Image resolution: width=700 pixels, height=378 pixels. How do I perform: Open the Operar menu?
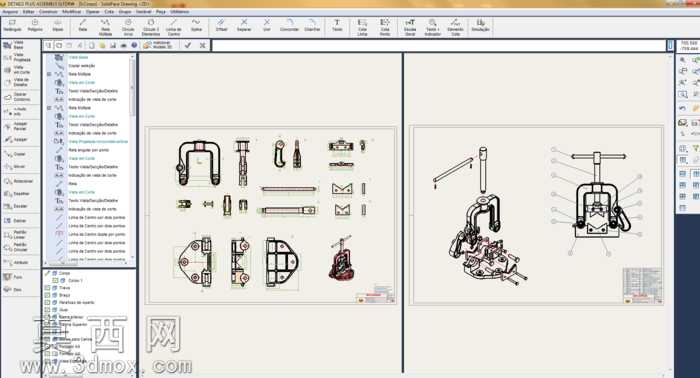(93, 12)
